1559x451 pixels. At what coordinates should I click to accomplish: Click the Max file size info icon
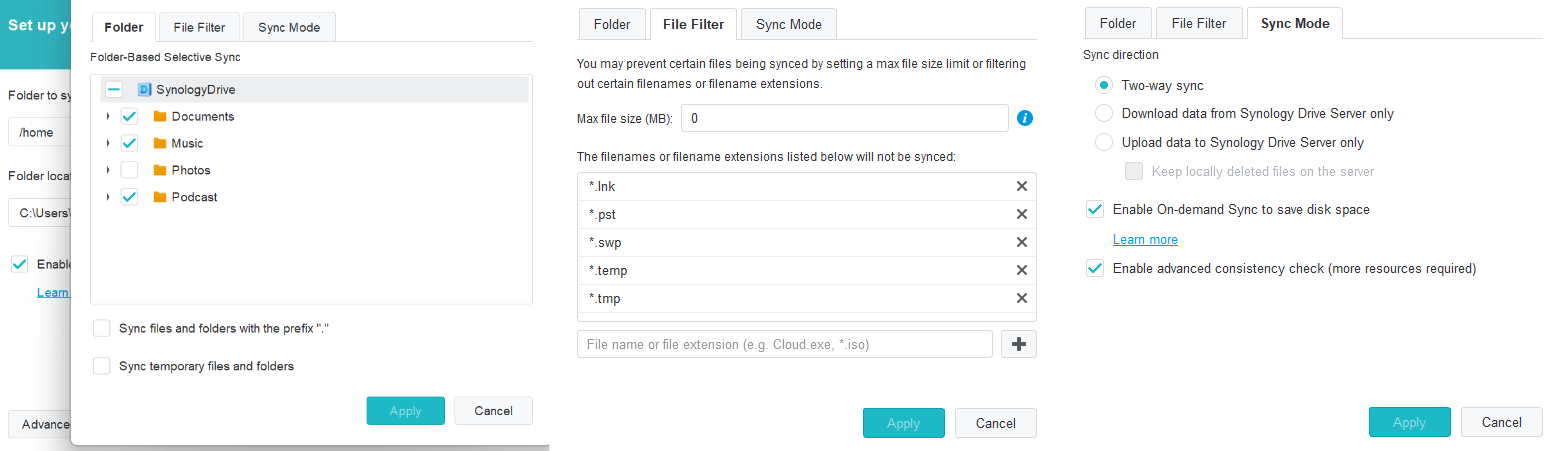(x=1024, y=118)
